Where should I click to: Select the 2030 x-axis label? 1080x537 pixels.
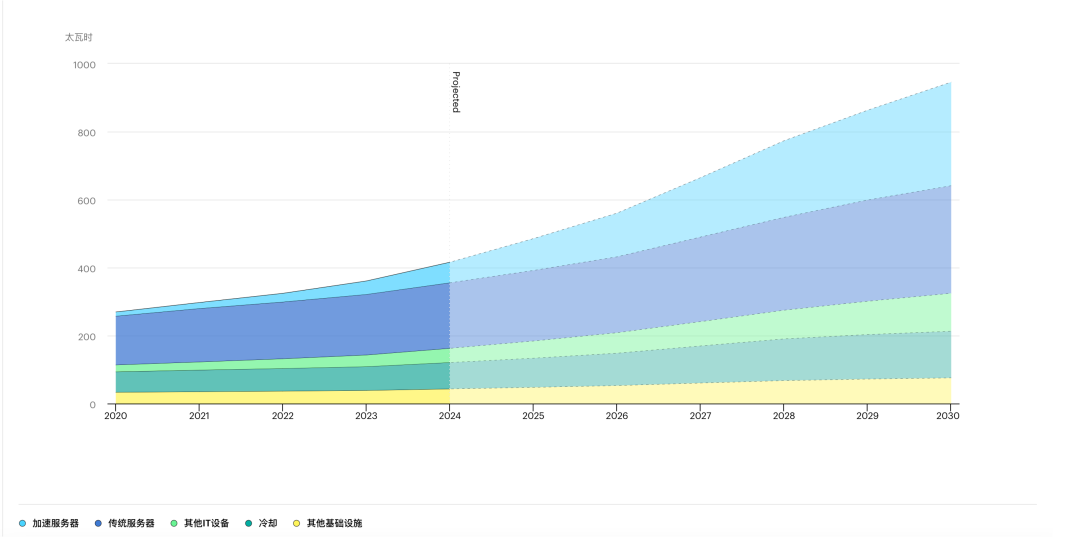[x=949, y=416]
